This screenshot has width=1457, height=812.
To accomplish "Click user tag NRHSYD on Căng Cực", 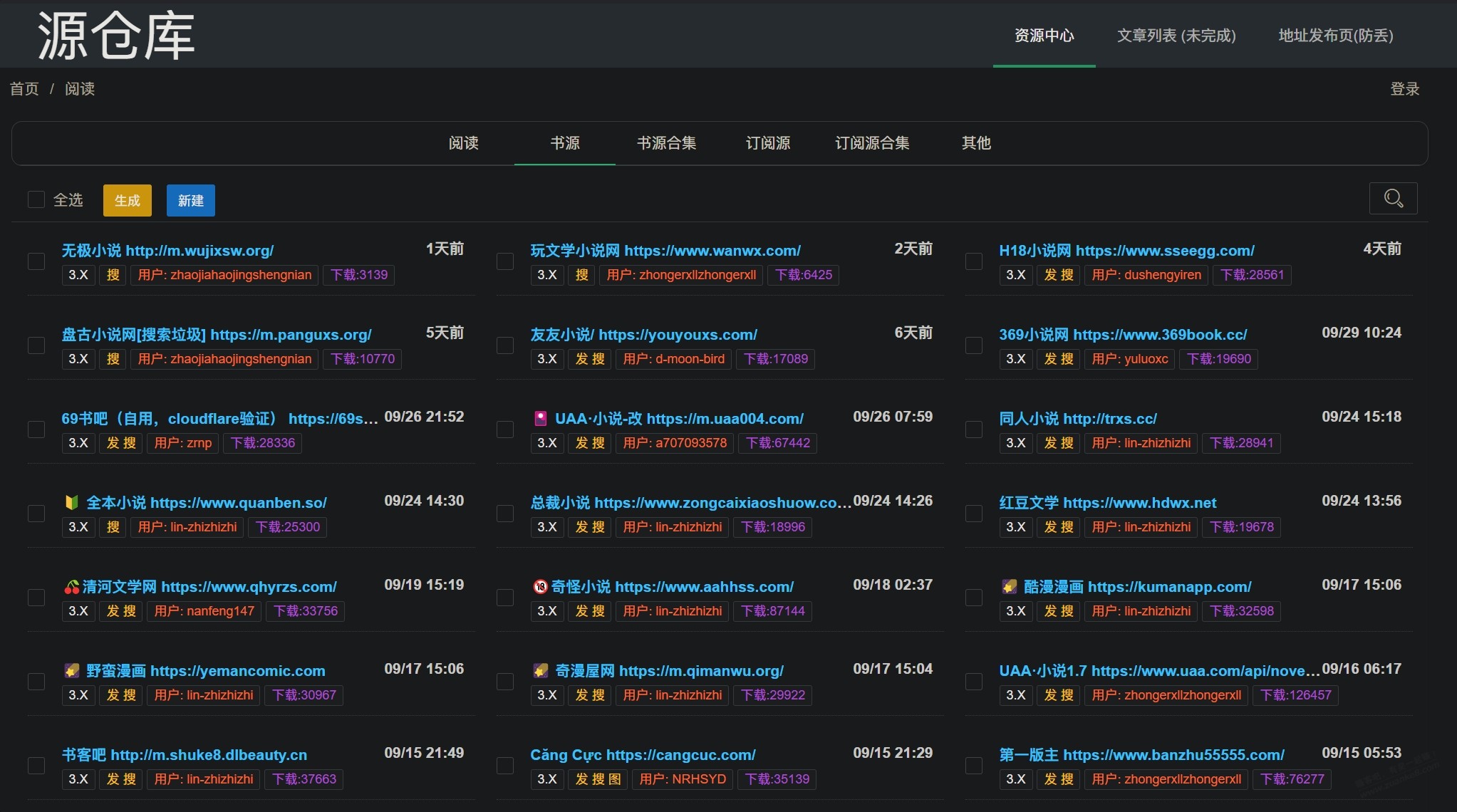I will click(683, 779).
